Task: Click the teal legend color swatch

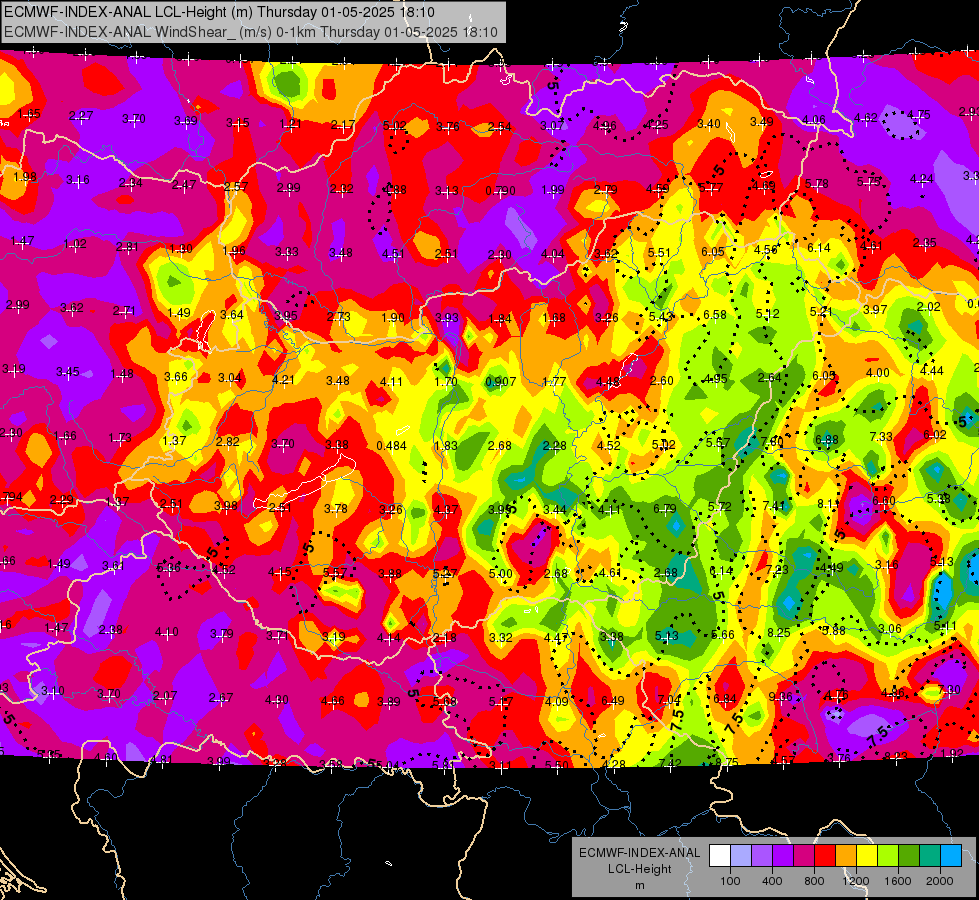Action: pos(930,856)
